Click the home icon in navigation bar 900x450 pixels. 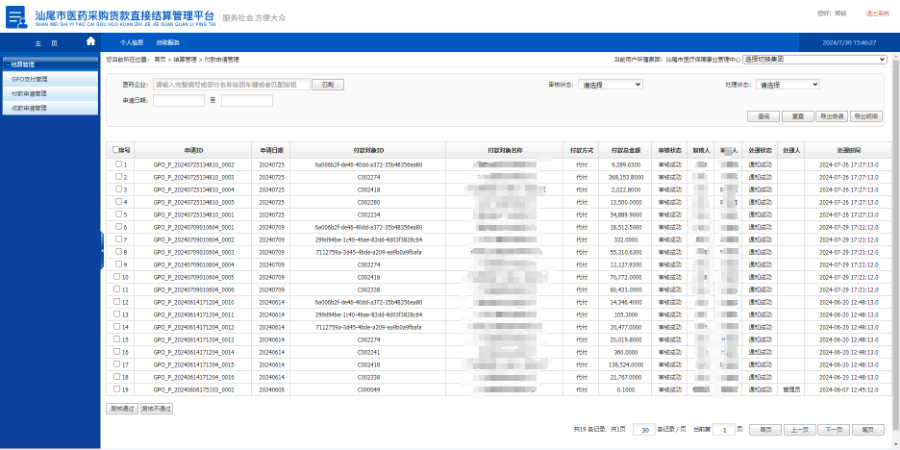click(x=91, y=42)
